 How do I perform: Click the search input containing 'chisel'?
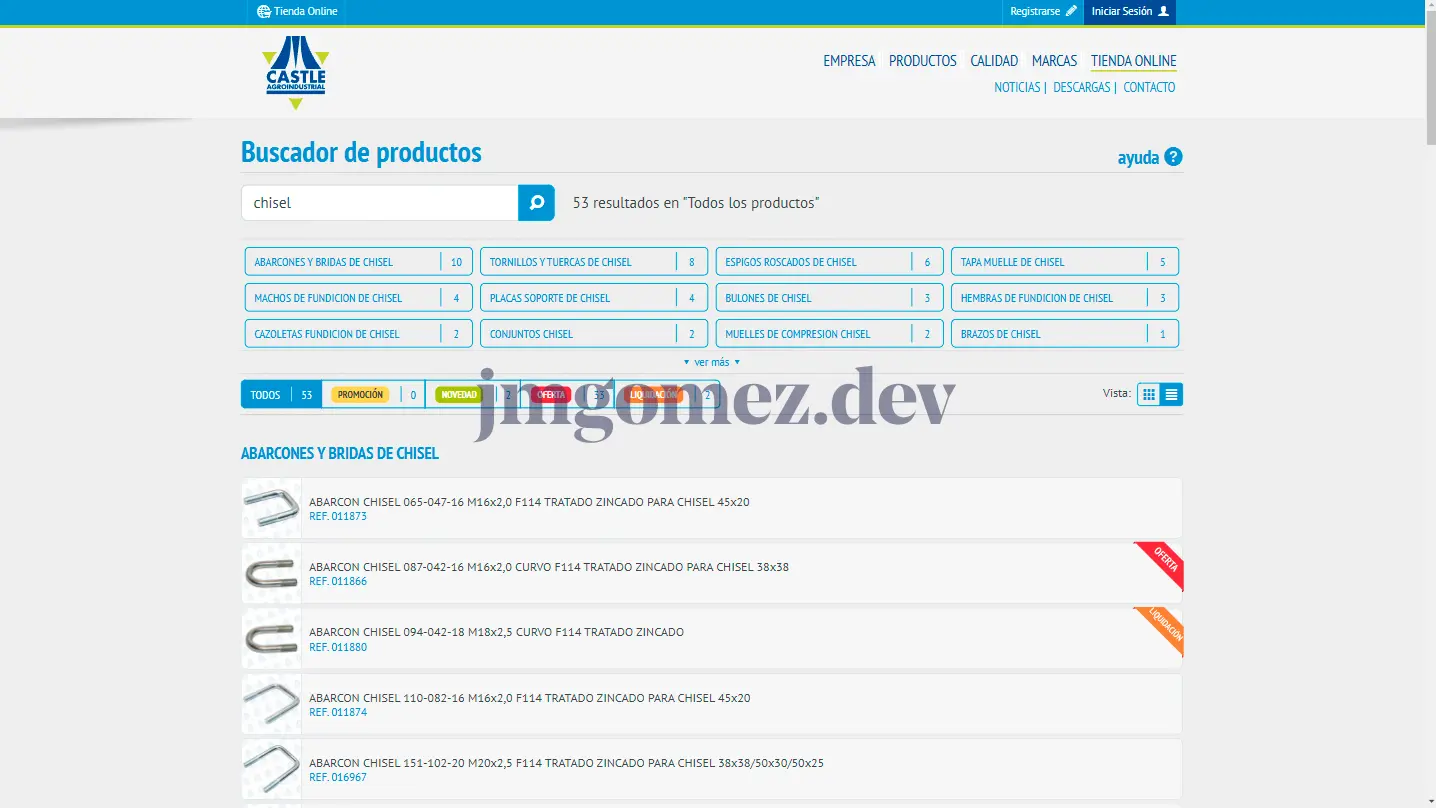(x=380, y=203)
